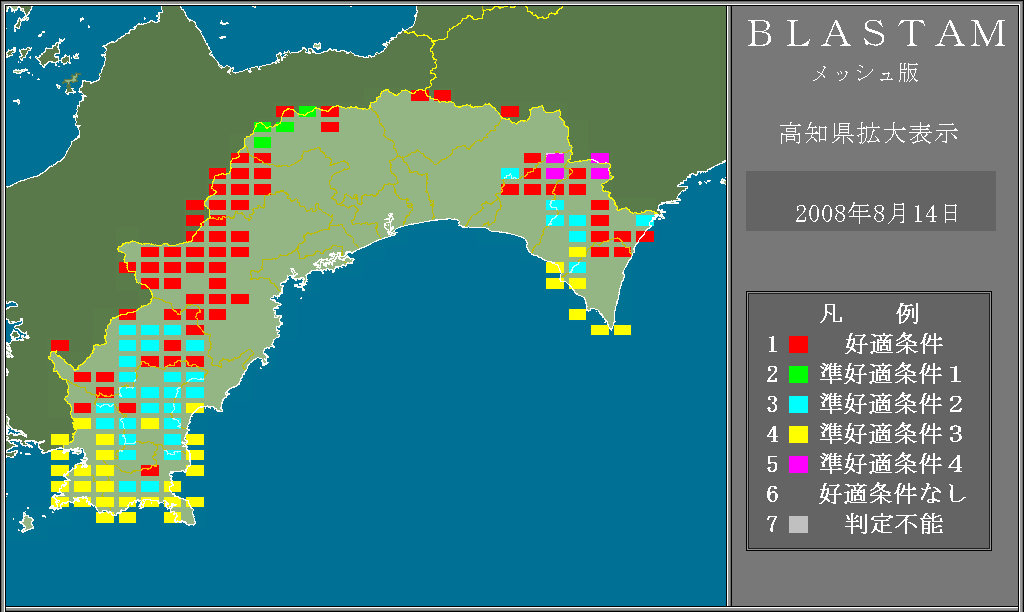The height and width of the screenshot is (612, 1024).
Task: Click legend number 6 beside 好適条件なし
Action: pos(773,494)
